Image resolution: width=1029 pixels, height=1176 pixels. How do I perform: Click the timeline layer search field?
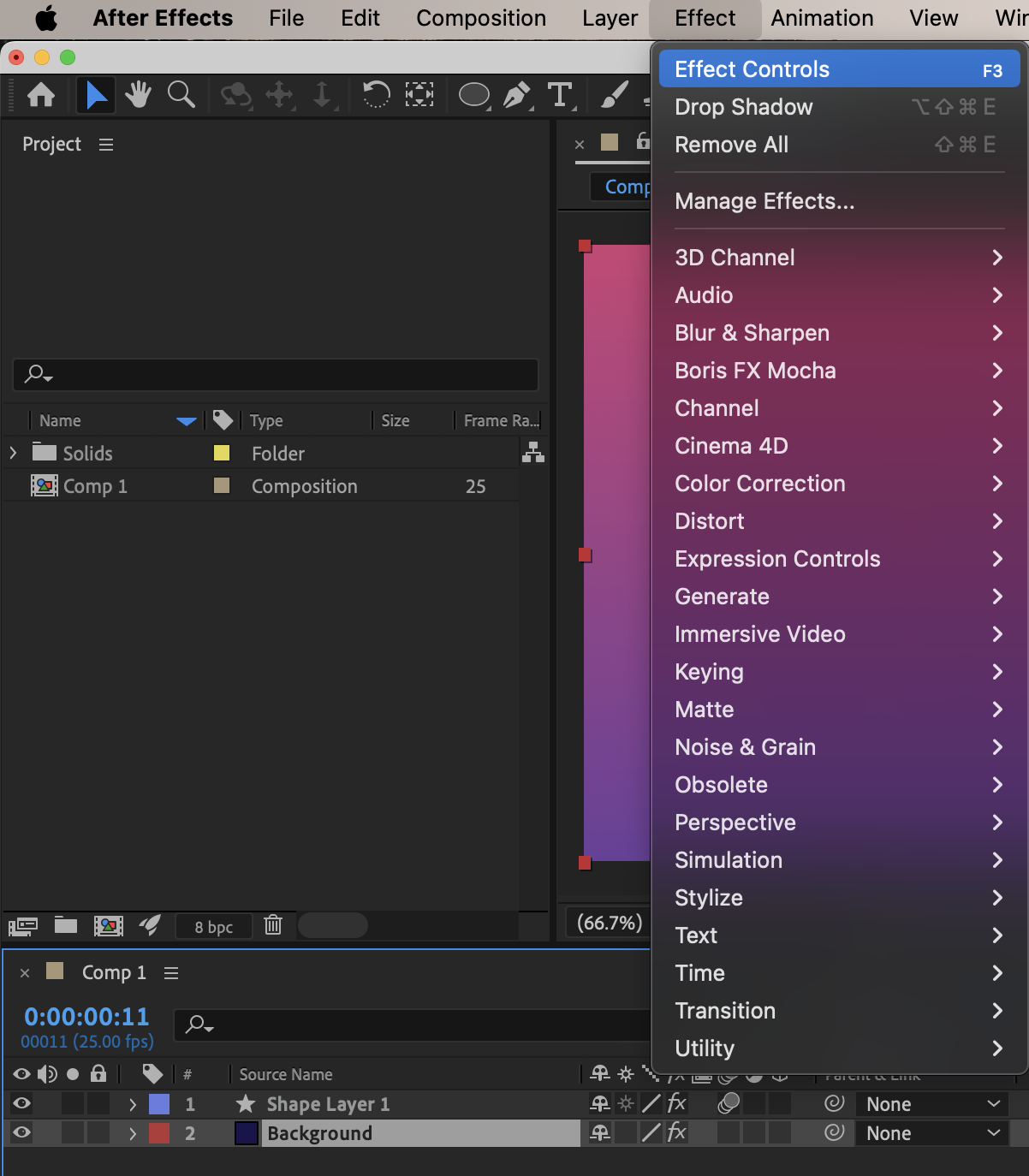[413, 1025]
